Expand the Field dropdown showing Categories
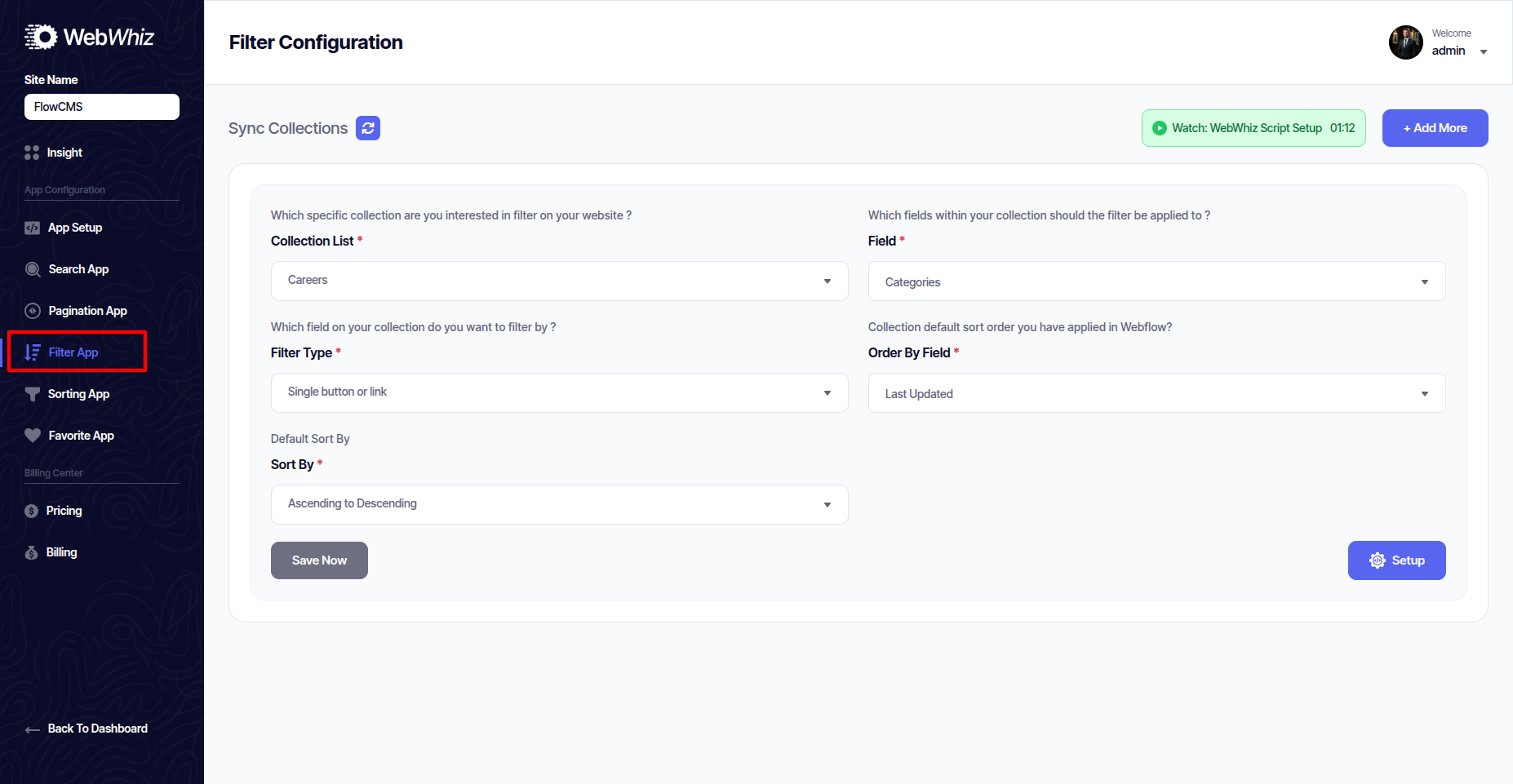 click(x=1156, y=281)
